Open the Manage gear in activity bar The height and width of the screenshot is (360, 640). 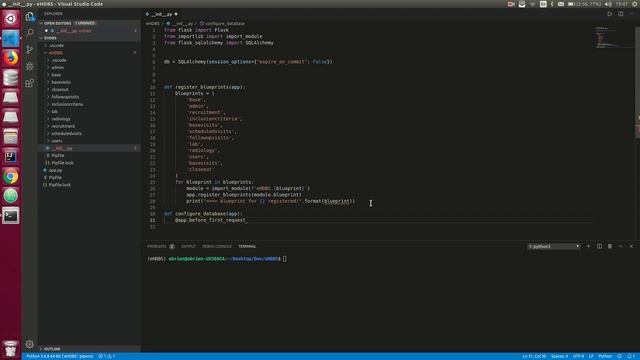coord(30,344)
